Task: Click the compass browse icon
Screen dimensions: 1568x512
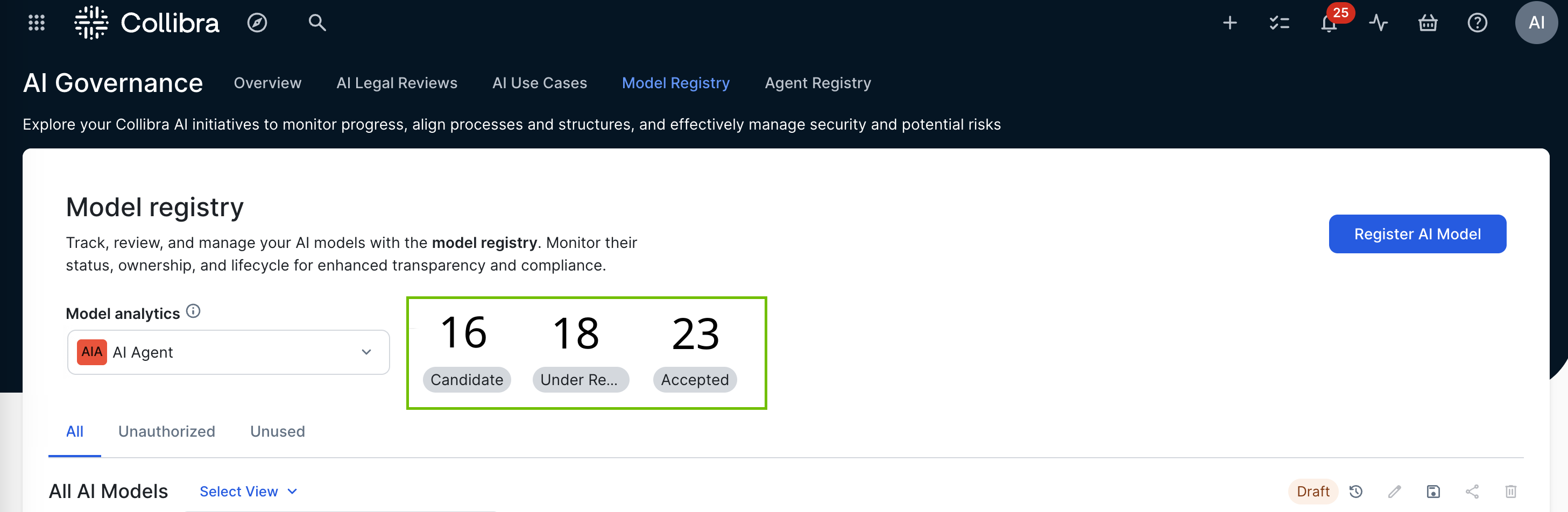Action: point(257,23)
